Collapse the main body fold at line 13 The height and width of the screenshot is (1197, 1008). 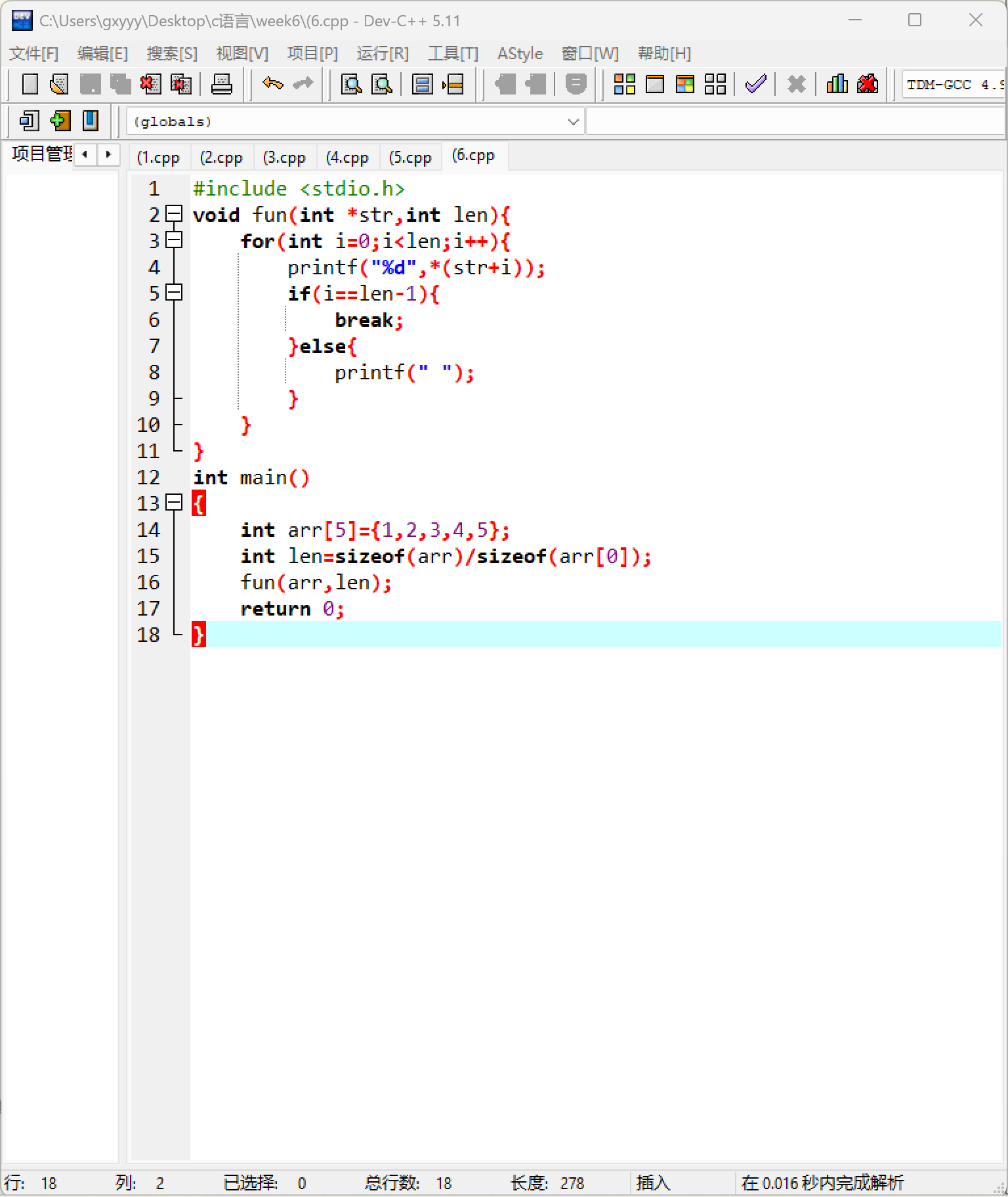[x=174, y=503]
